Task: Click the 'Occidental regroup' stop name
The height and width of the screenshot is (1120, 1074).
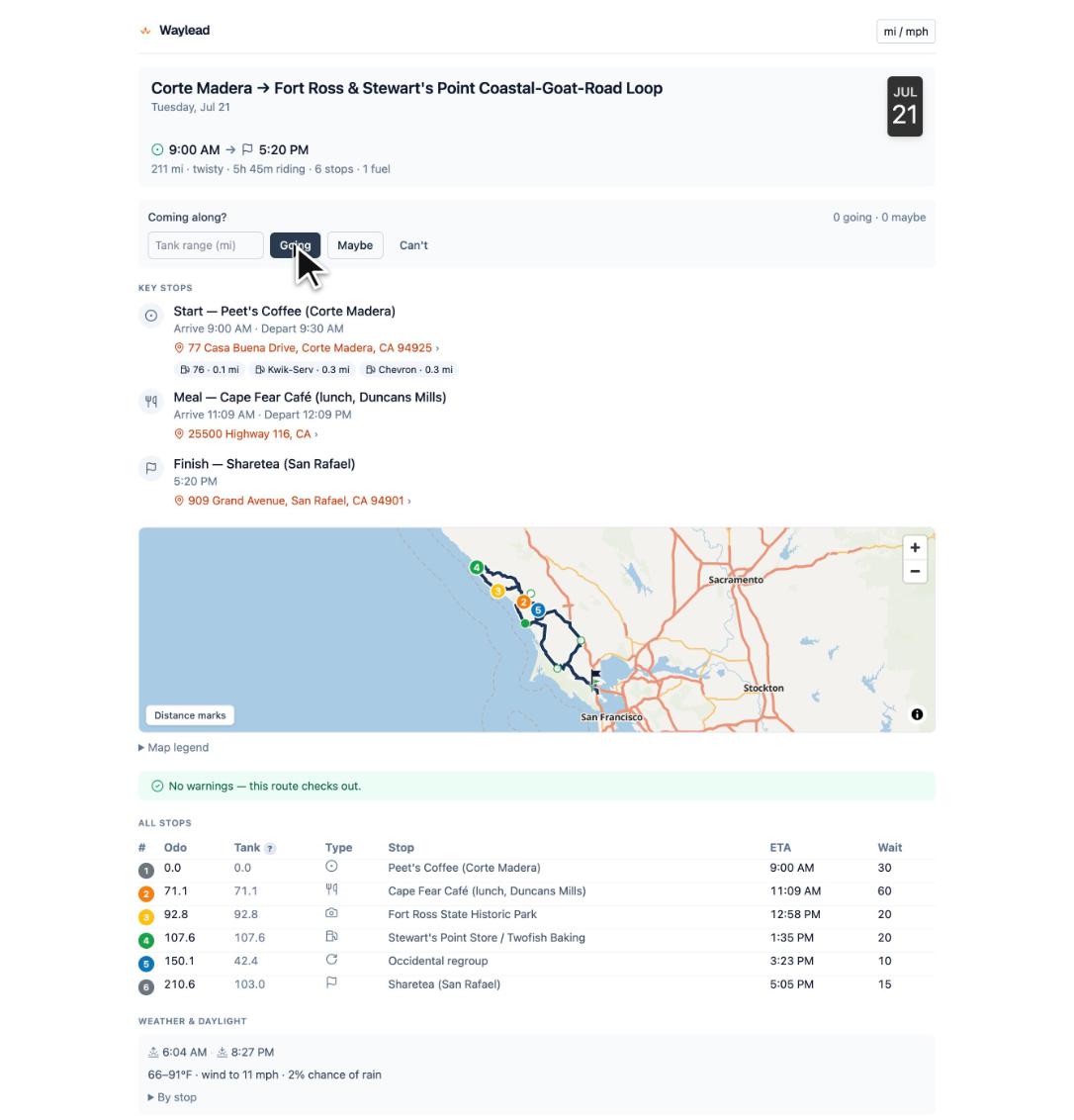Action: pos(438,961)
